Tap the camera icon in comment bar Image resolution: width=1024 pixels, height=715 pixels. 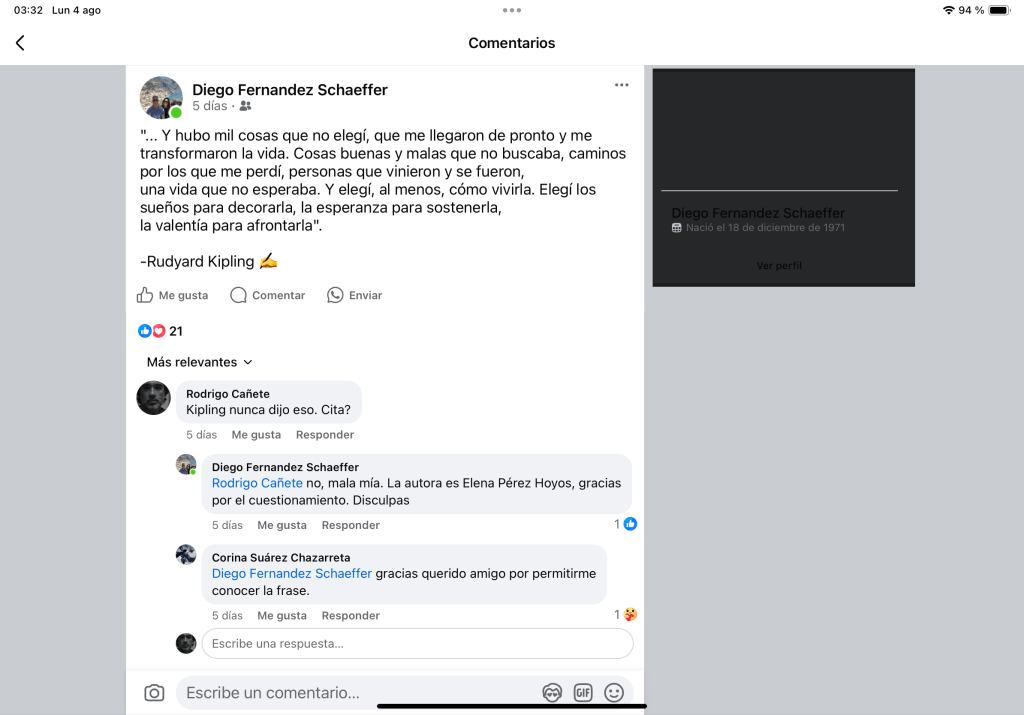point(154,693)
